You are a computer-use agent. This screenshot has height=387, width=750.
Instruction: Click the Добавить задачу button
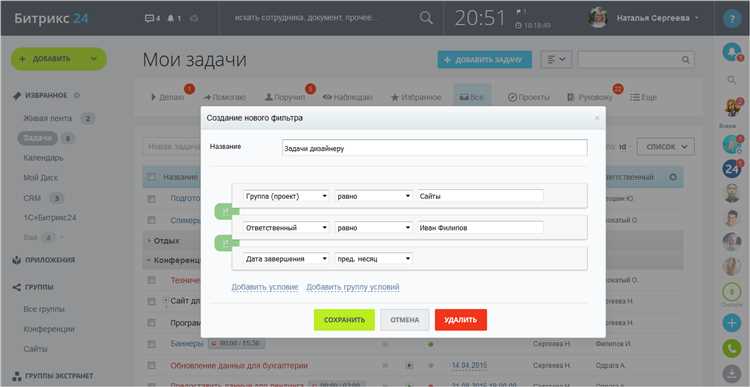point(484,60)
